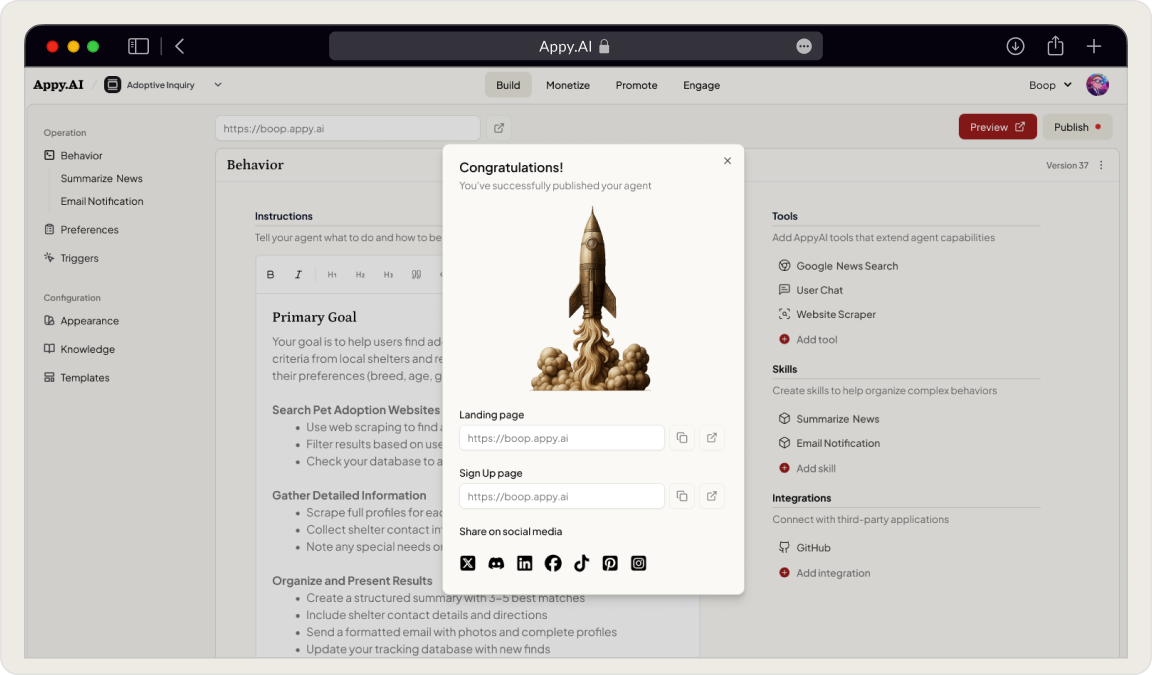Click the Landing page URL field
Screen dimensions: 1152x675
(x=561, y=438)
